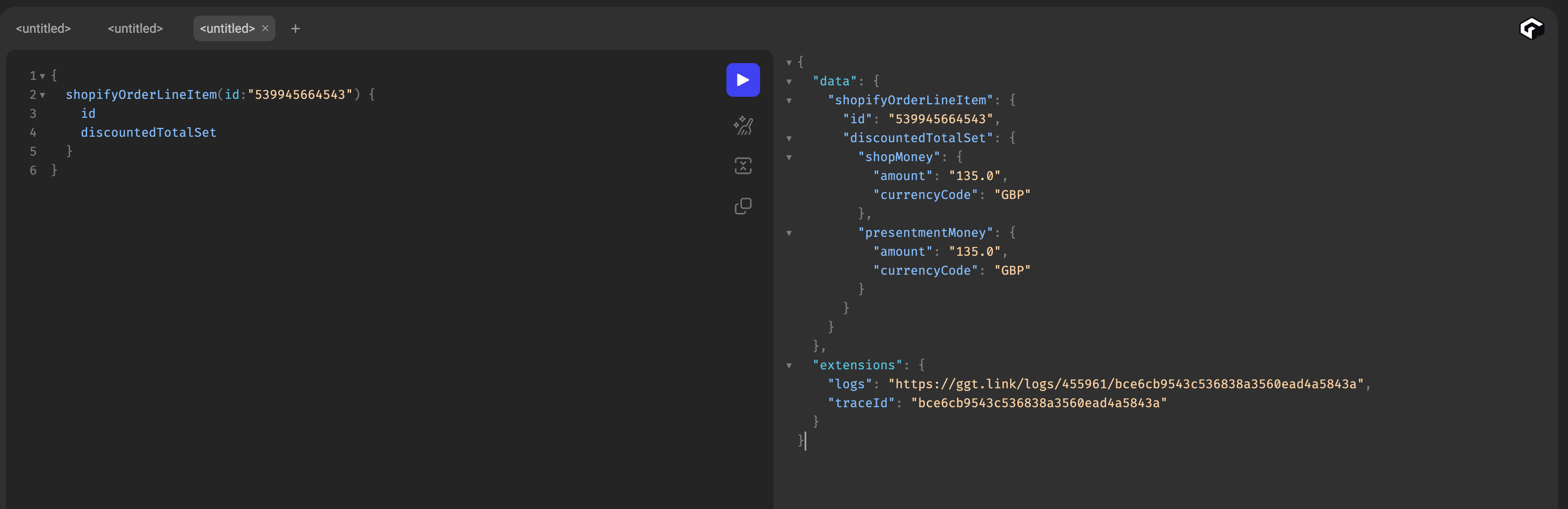Fold line 2 shopifyOrderLineItem in editor

pos(42,95)
